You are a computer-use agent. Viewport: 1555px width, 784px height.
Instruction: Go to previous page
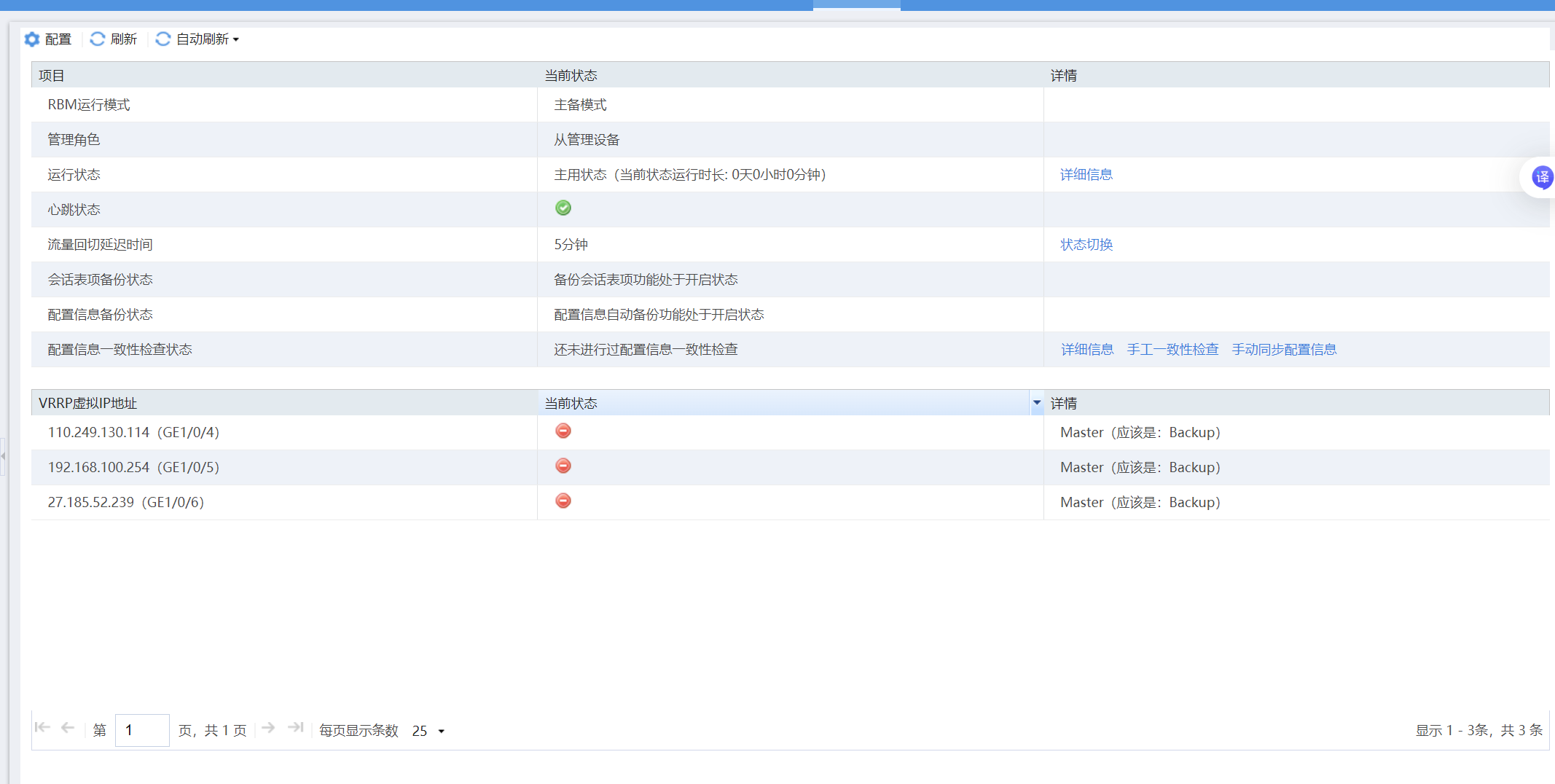tap(68, 728)
